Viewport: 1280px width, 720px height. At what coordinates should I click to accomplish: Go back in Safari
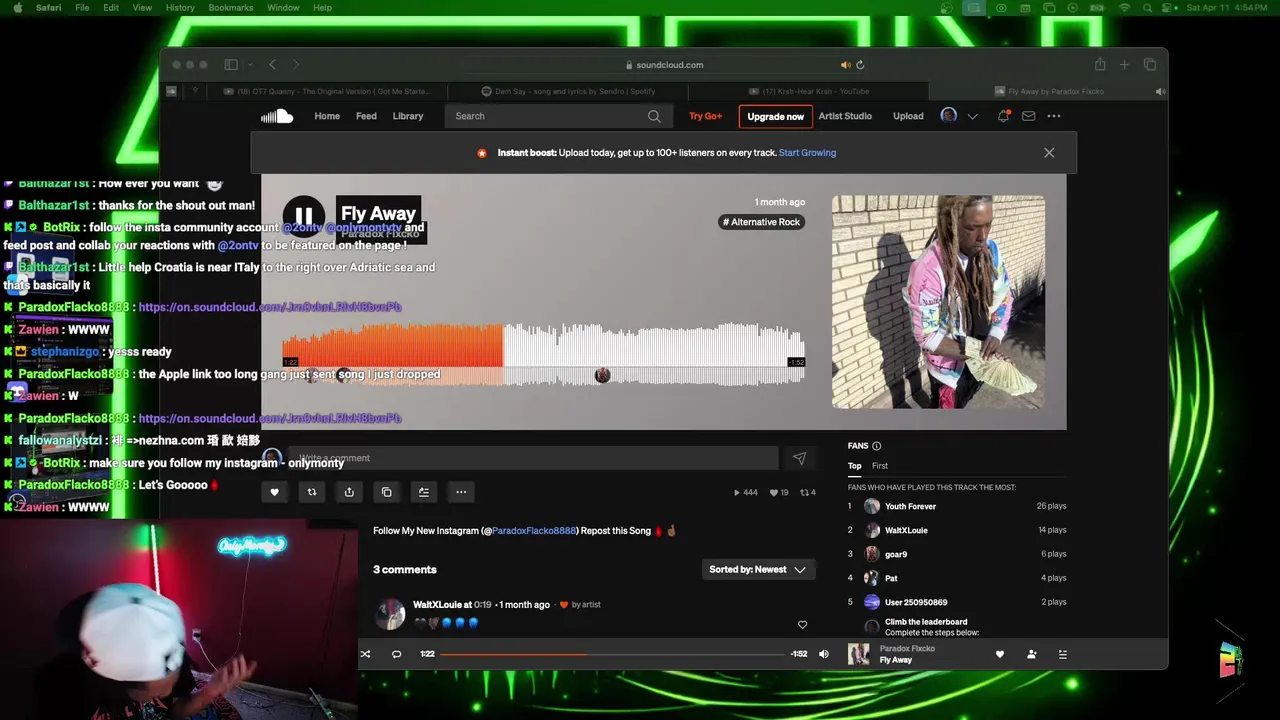(272, 65)
